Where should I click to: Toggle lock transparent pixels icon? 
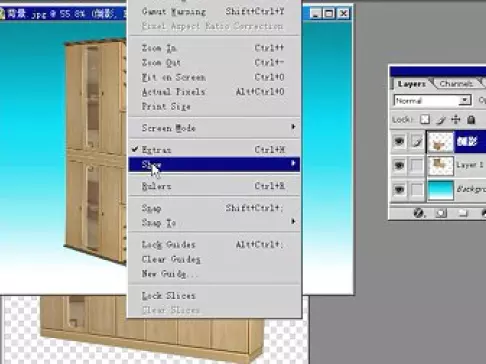coord(425,119)
